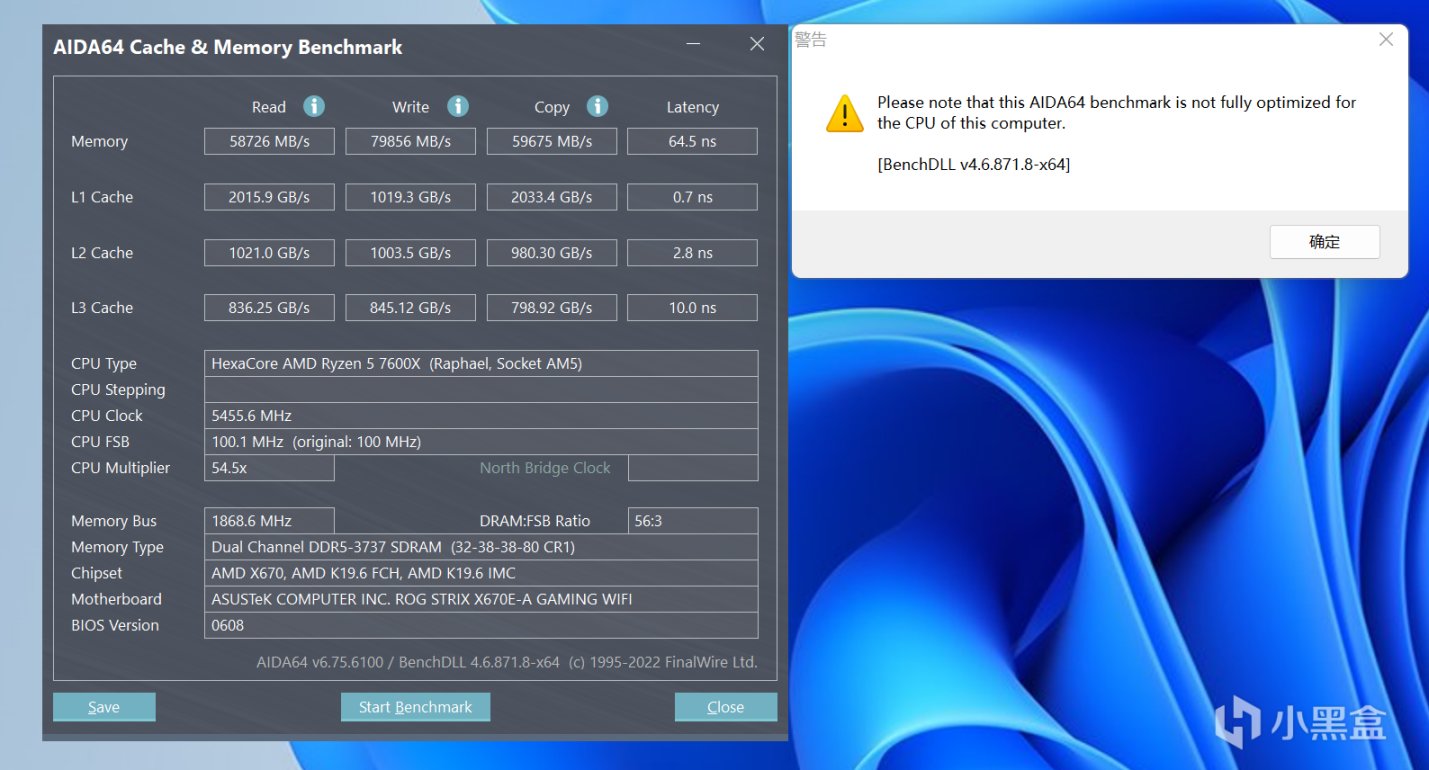This screenshot has width=1429, height=770.
Task: Select L1 Cache Copy value 2033.4 GB/s
Action: [552, 197]
